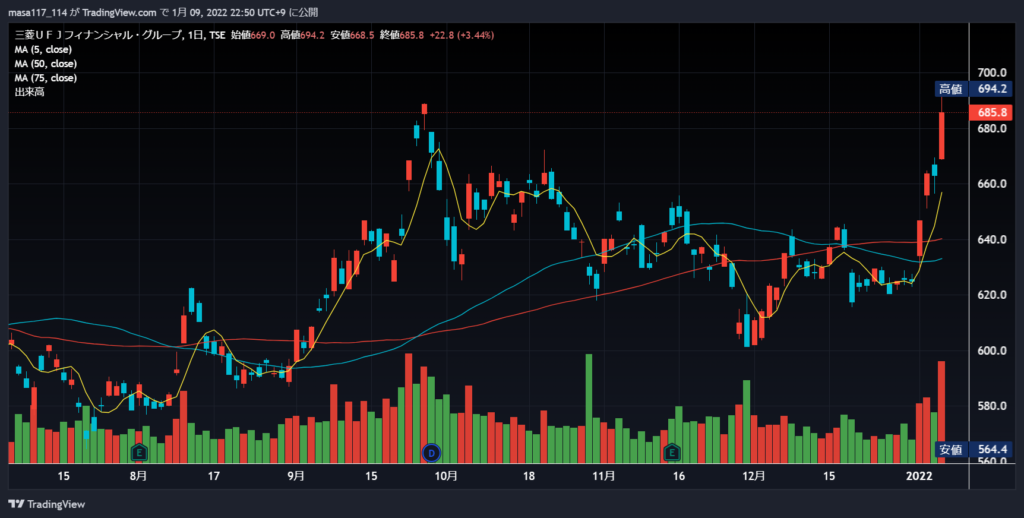Click the TradingView logo at bottom left
Screen dimensions: 1024x518
click(46, 504)
